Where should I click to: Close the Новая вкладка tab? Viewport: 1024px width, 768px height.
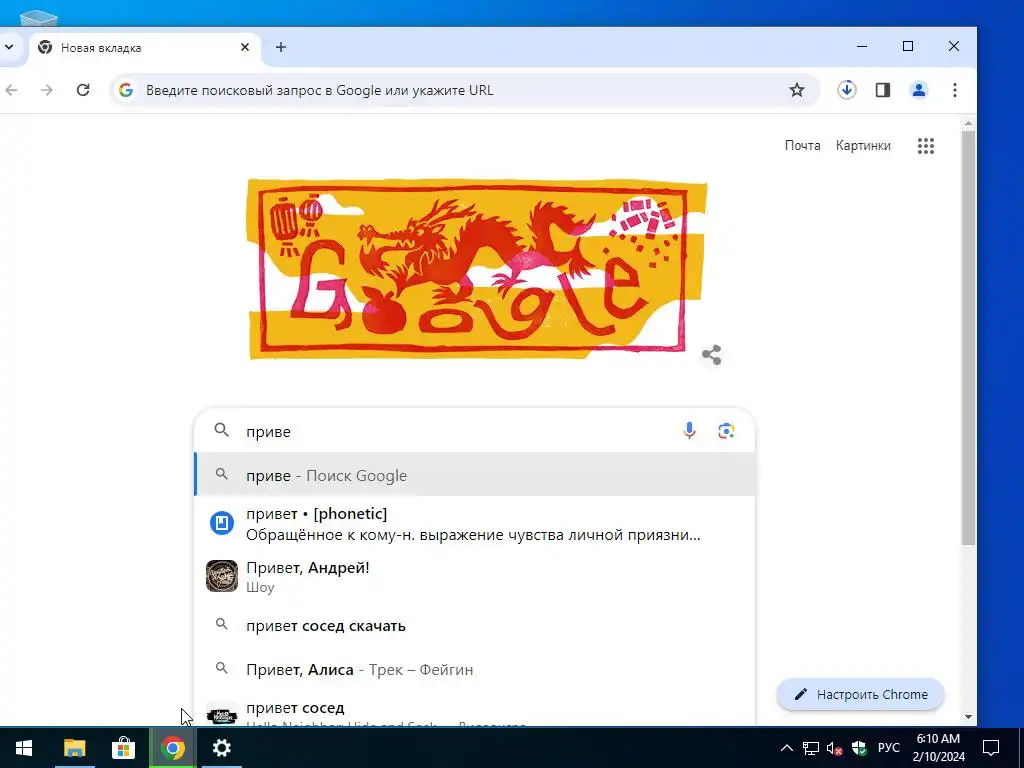click(245, 47)
